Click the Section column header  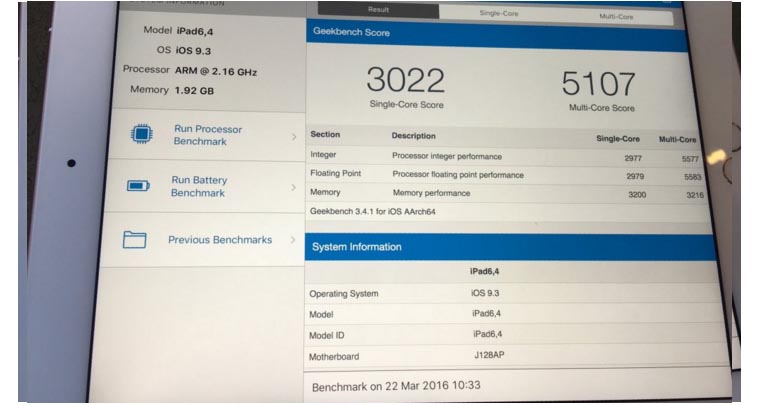[325, 135]
